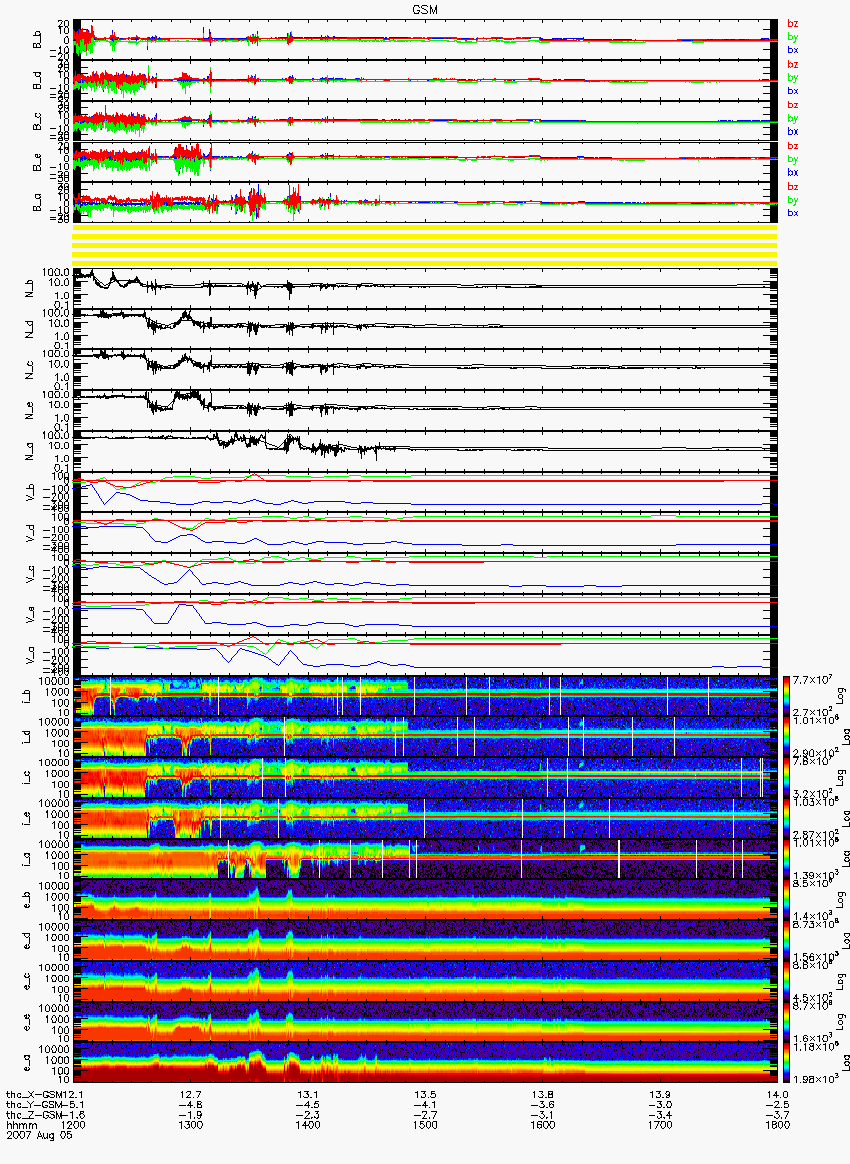The image size is (850, 1164).
Task: Select the 1500 time tick label
Action: coord(425,1125)
